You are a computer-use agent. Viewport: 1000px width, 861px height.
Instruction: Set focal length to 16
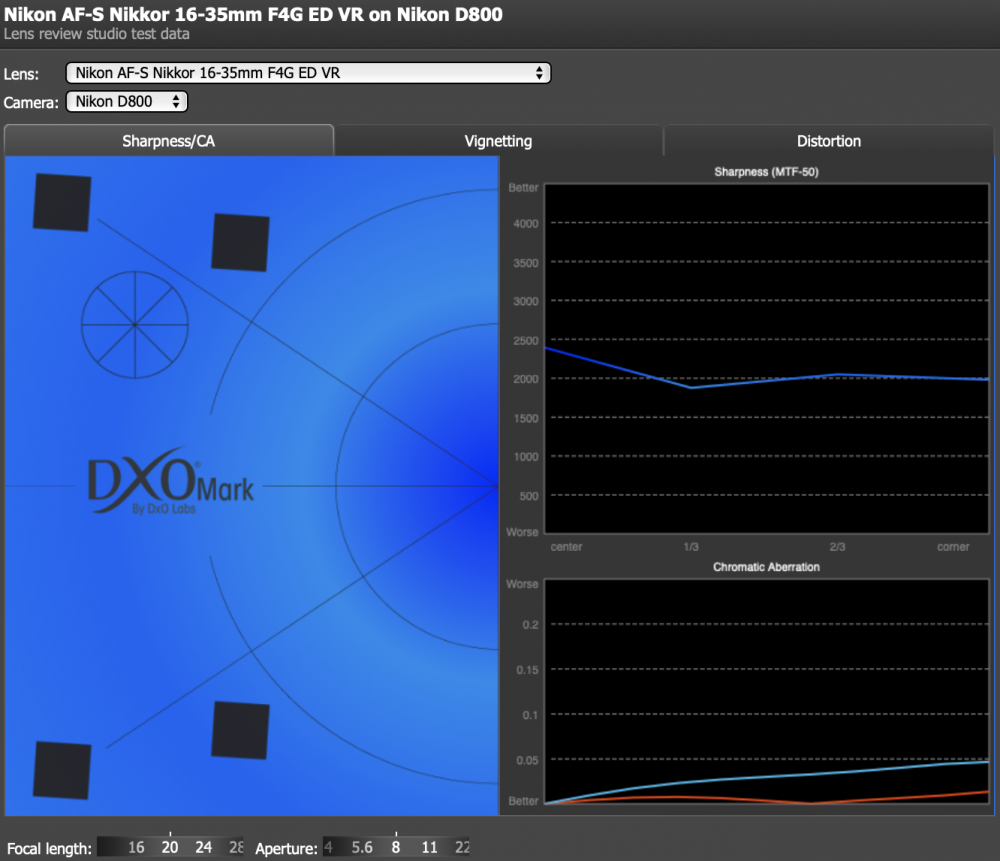coord(136,847)
